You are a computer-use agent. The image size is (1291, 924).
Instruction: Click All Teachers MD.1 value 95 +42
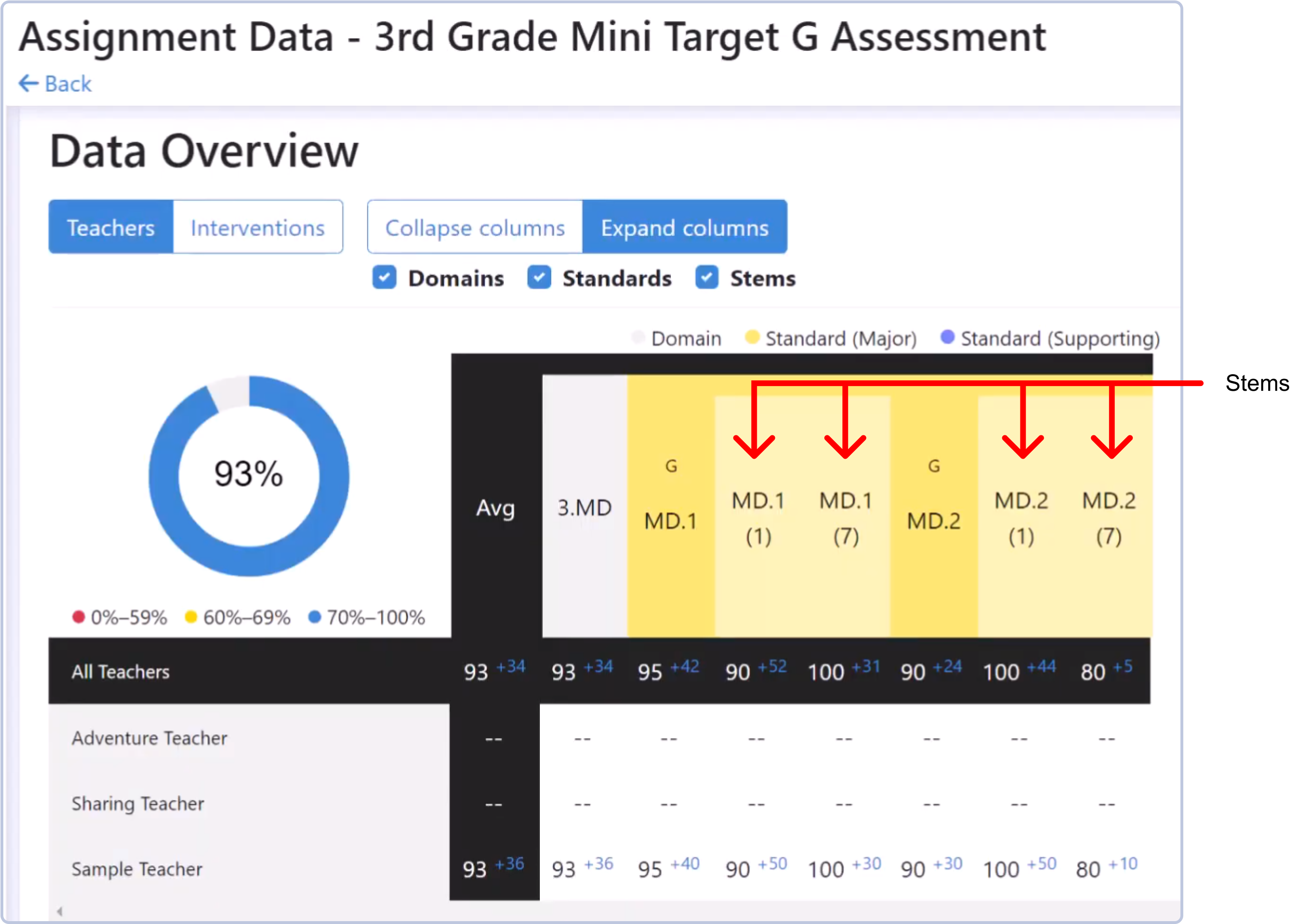click(669, 671)
